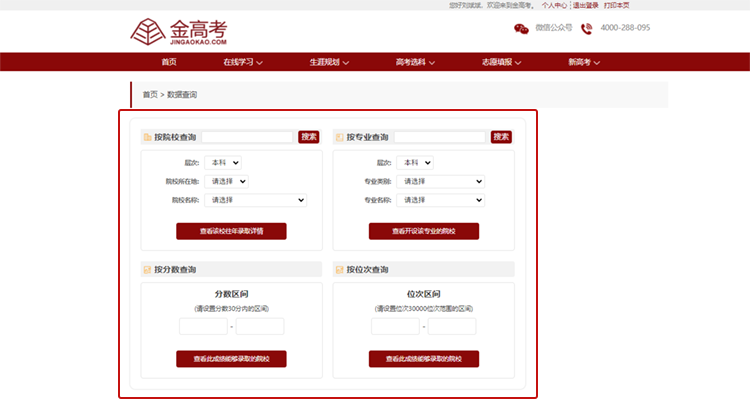Click 查看开设该专业的院校 button
Image resolution: width=750 pixels, height=410 pixels.
423,231
